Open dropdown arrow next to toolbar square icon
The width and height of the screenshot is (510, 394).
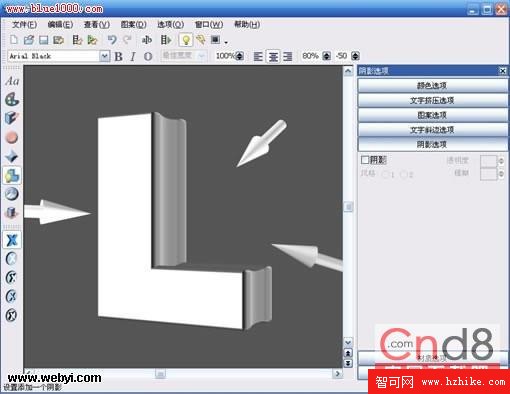pyautogui.click(x=226, y=42)
